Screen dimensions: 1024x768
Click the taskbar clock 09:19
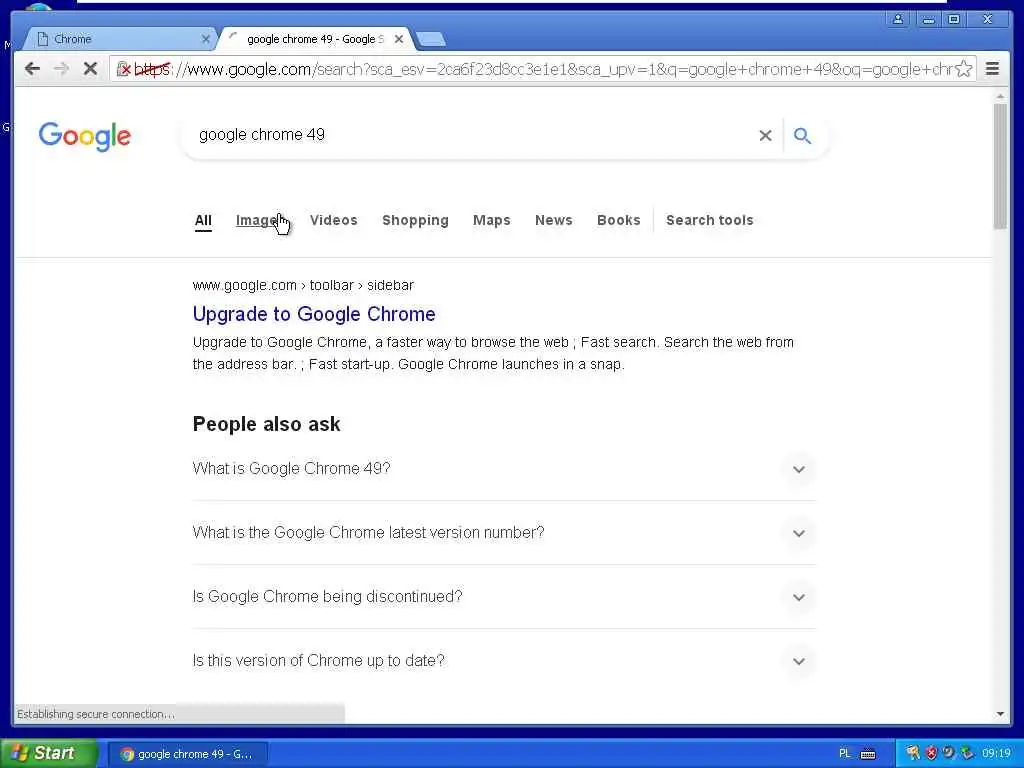pos(997,754)
